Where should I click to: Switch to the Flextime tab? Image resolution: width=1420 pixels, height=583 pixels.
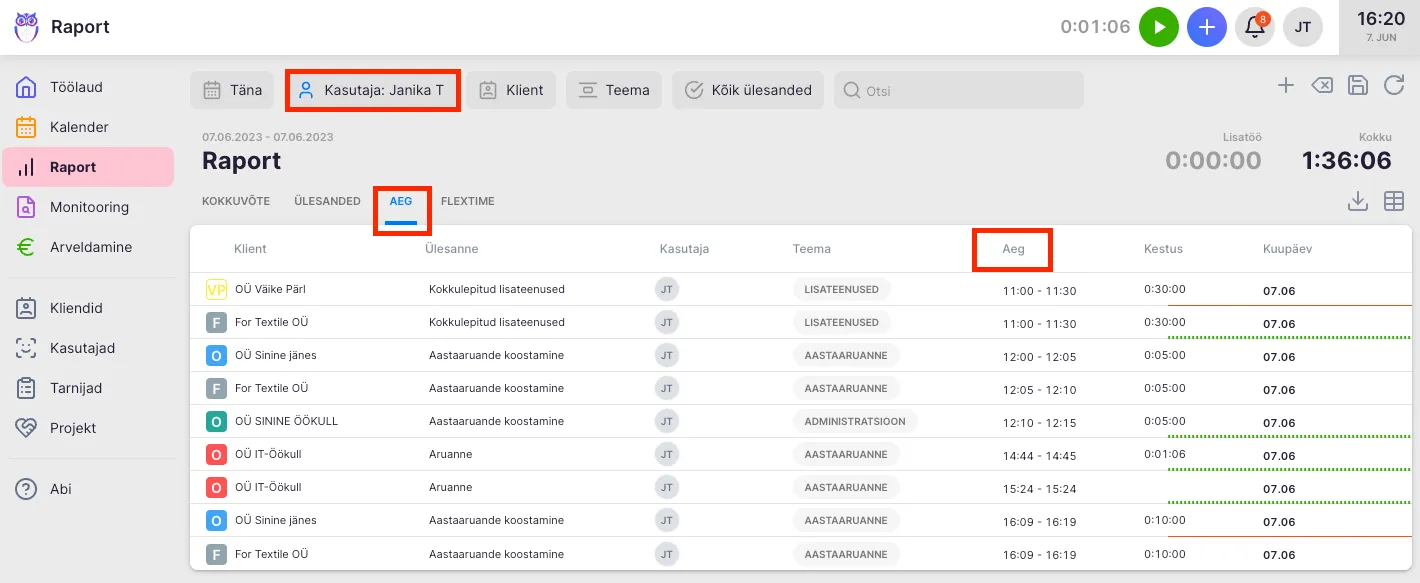tap(467, 201)
